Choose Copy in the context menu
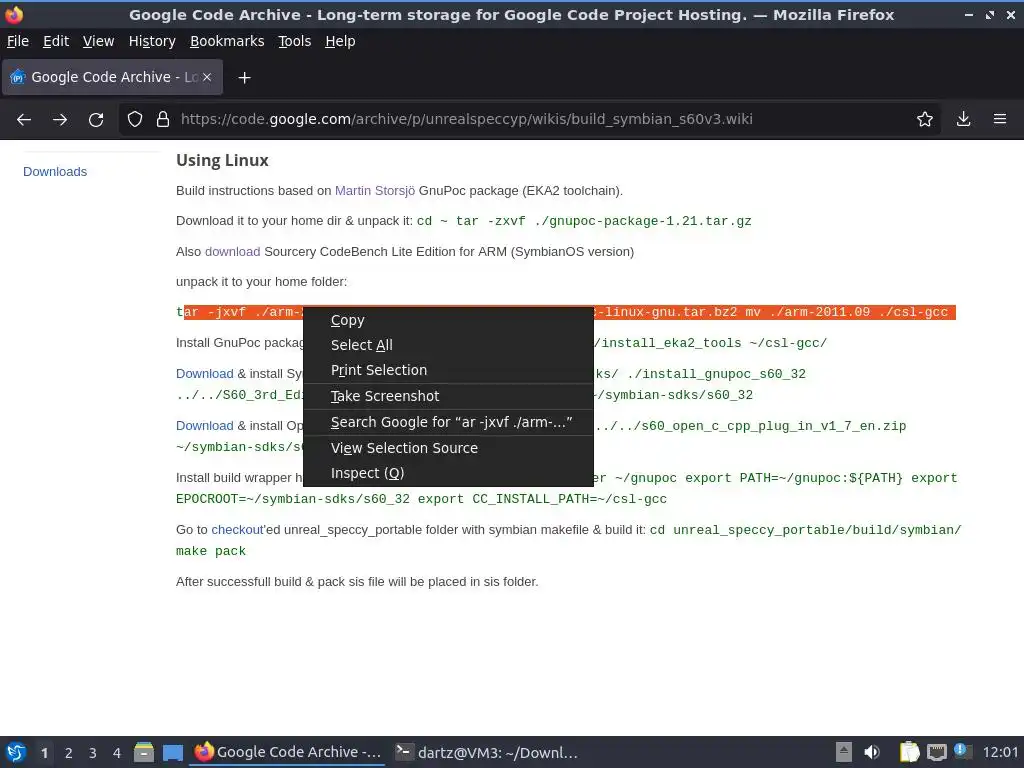 tap(449, 320)
